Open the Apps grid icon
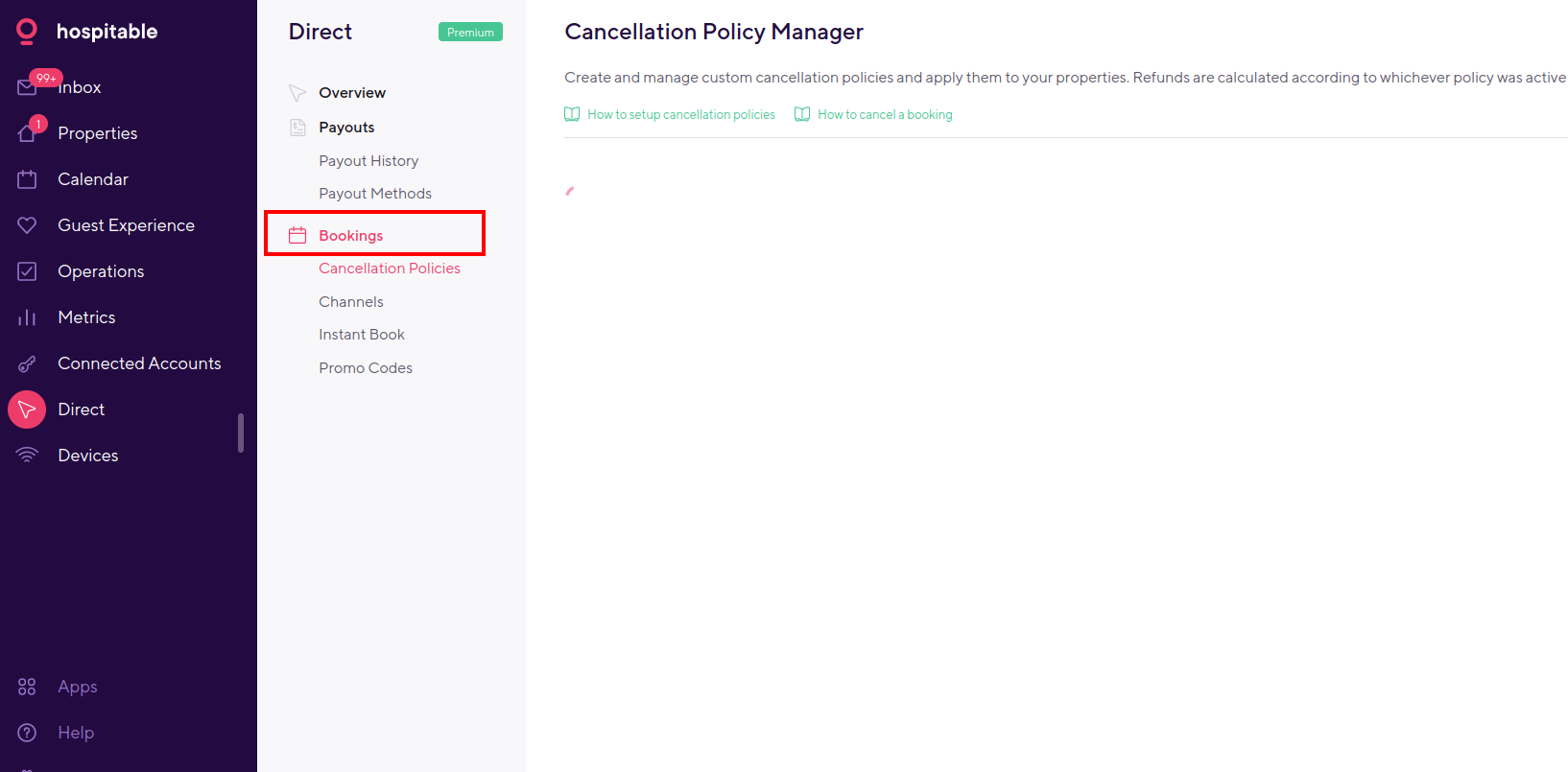Image resolution: width=1568 pixels, height=772 pixels. [27, 687]
